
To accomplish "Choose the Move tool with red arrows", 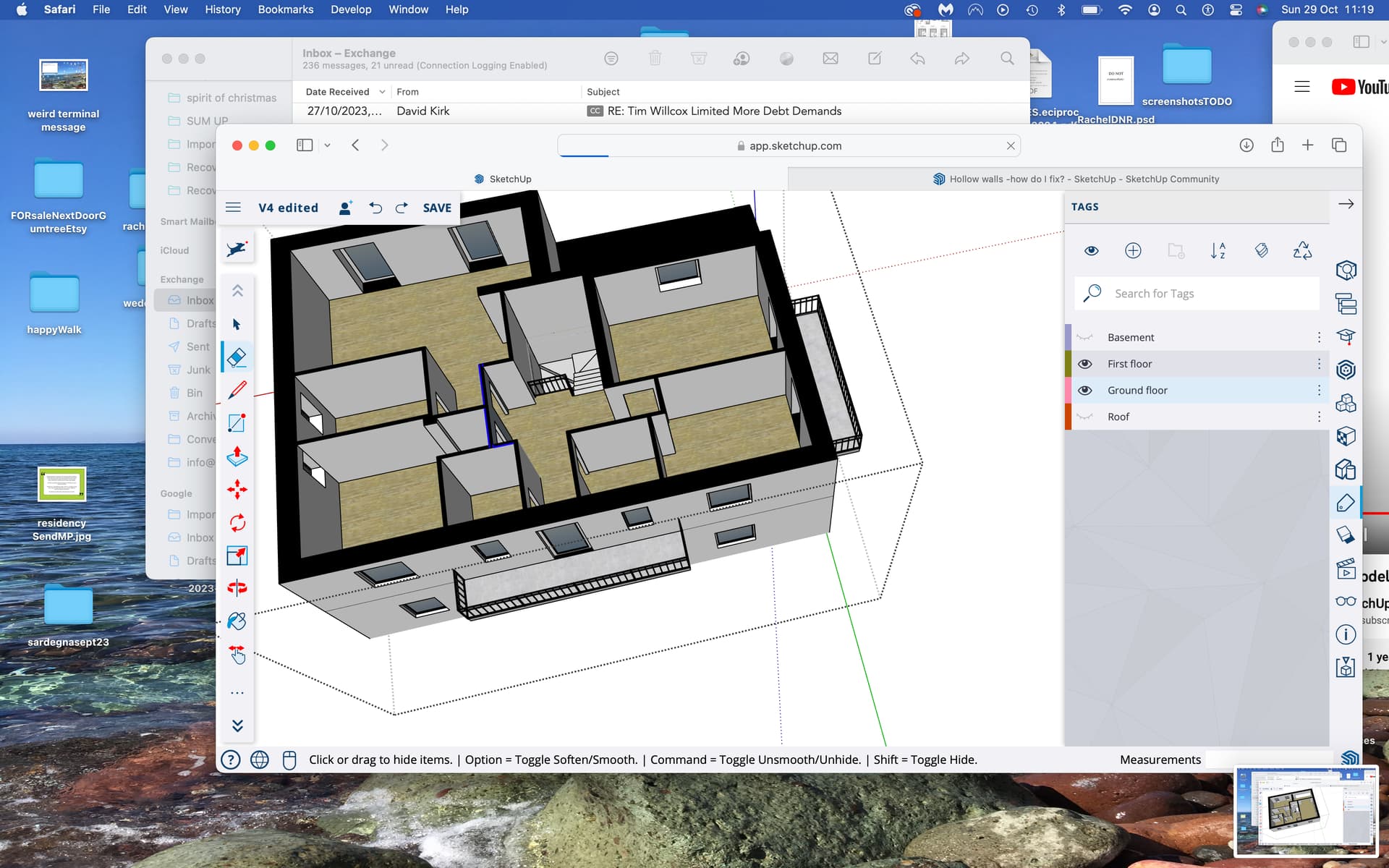I will pos(237,490).
